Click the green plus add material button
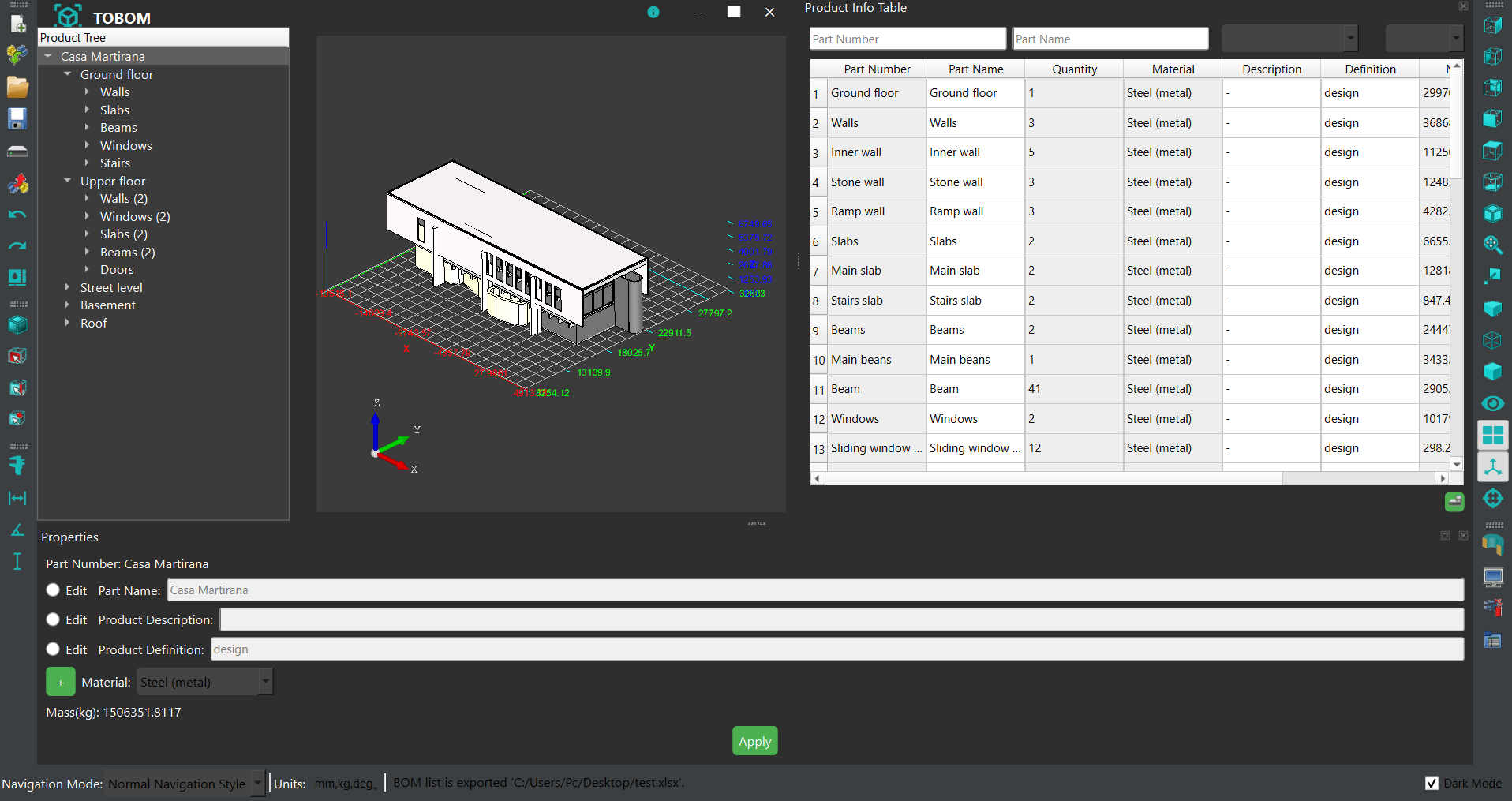The height and width of the screenshot is (801, 1512). tap(61, 682)
